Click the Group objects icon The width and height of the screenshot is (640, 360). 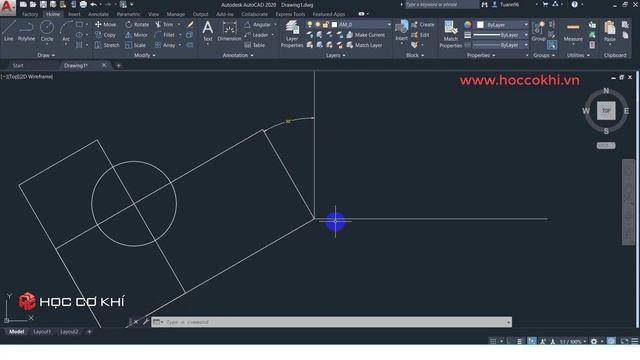pos(539,31)
